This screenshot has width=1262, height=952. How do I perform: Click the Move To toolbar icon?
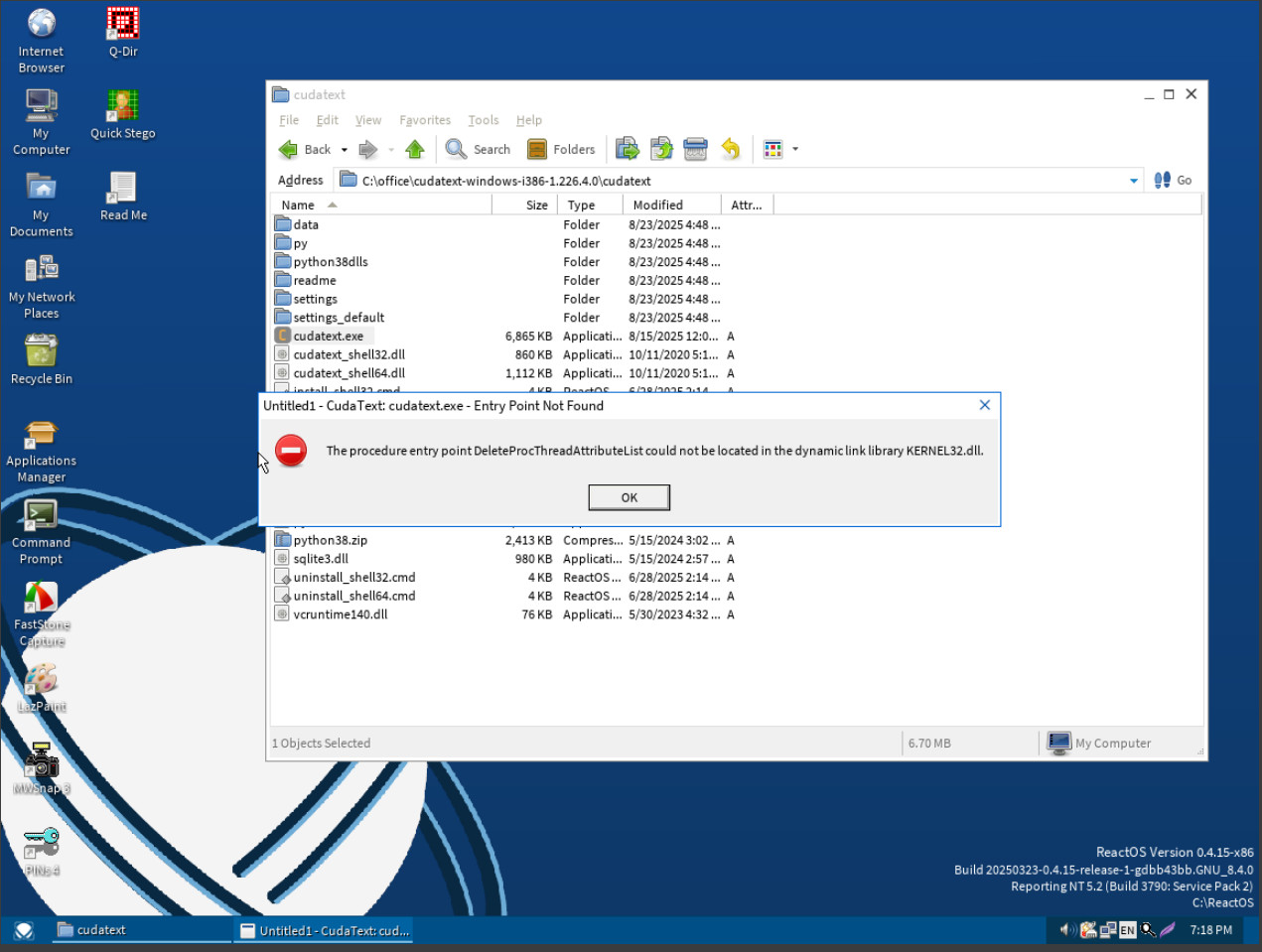click(x=627, y=149)
